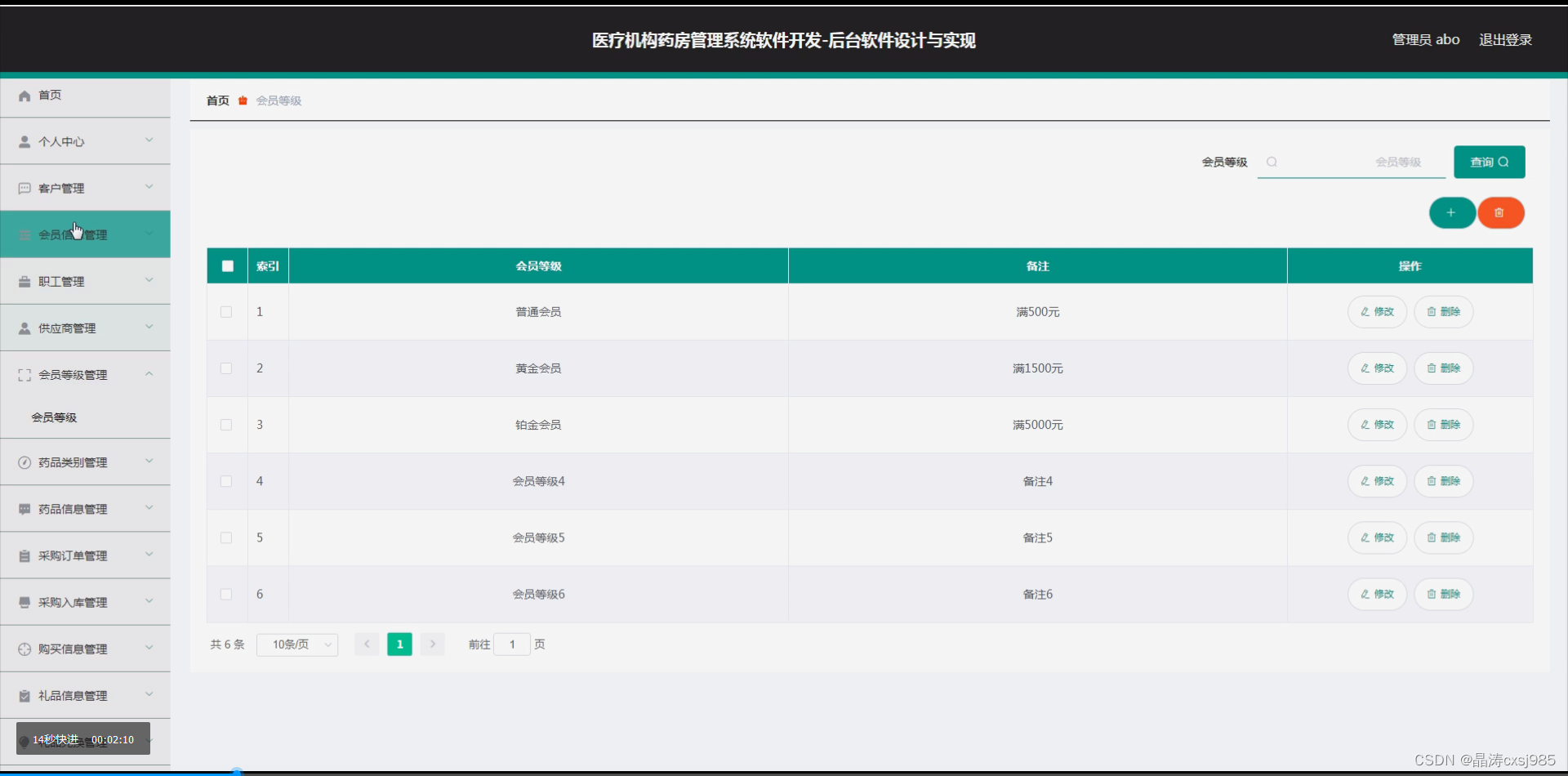Click the 采购入库管理 icon

(x=24, y=603)
